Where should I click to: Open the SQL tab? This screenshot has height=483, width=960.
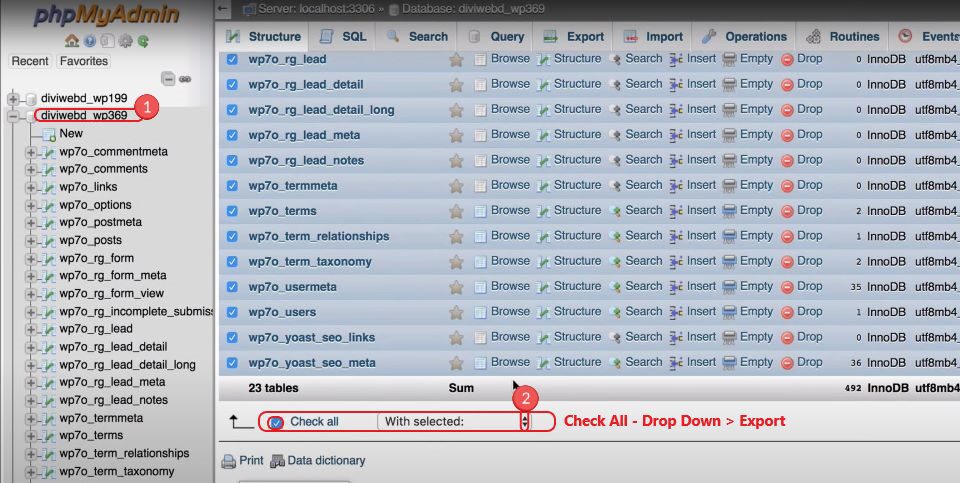coord(343,37)
